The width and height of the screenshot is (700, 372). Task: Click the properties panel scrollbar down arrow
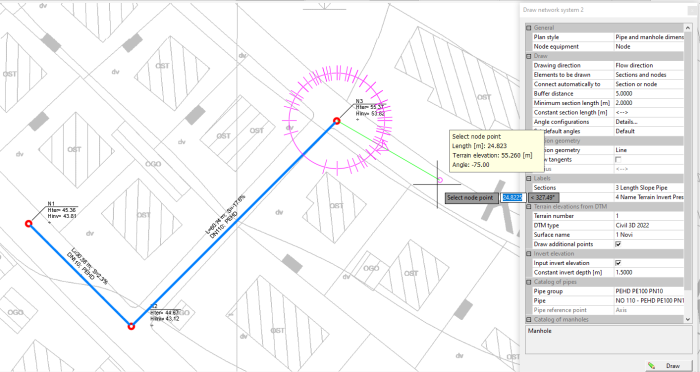(688, 319)
